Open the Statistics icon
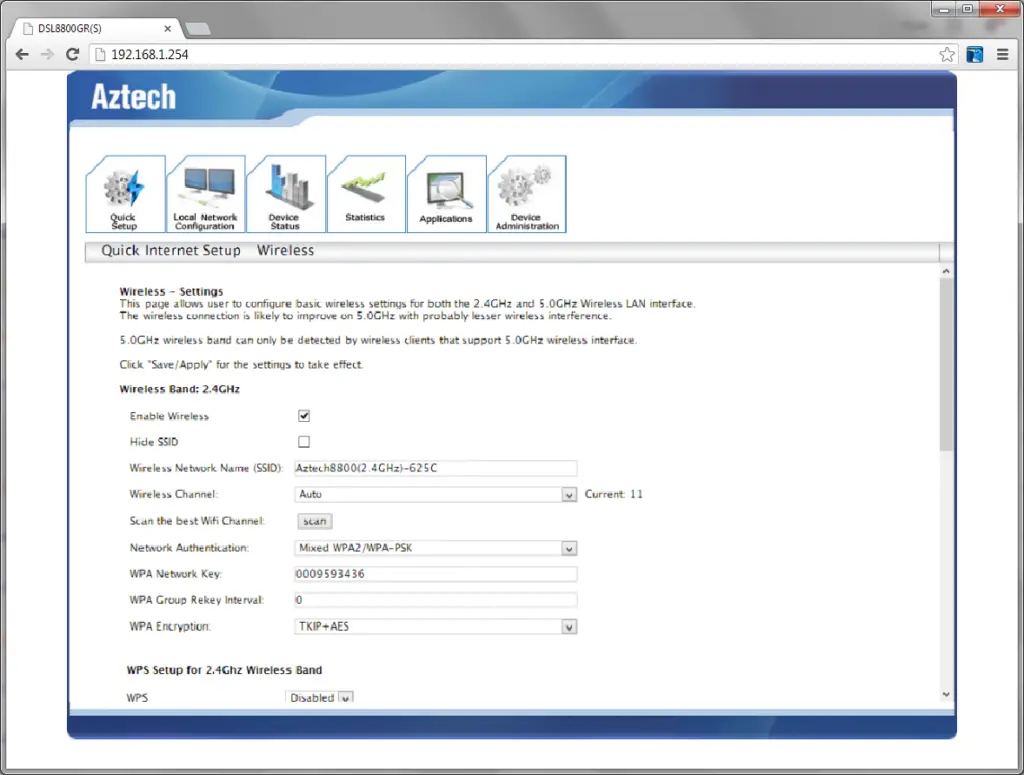This screenshot has width=1024, height=775. (366, 194)
